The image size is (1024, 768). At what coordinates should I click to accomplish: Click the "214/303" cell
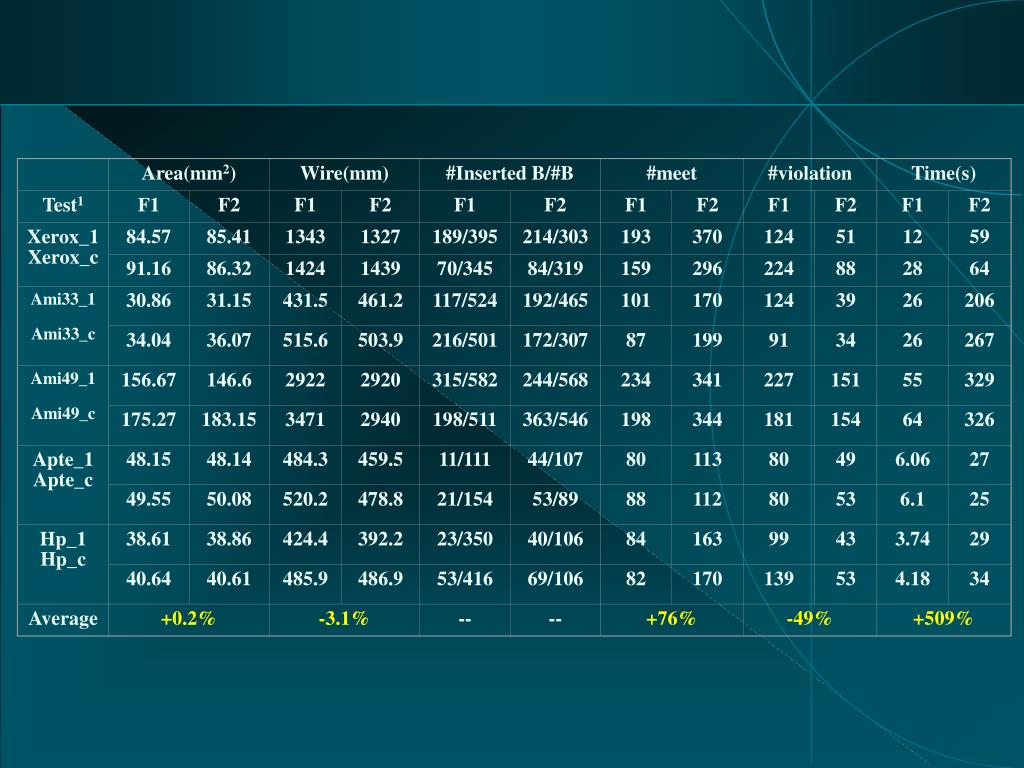tap(555, 236)
